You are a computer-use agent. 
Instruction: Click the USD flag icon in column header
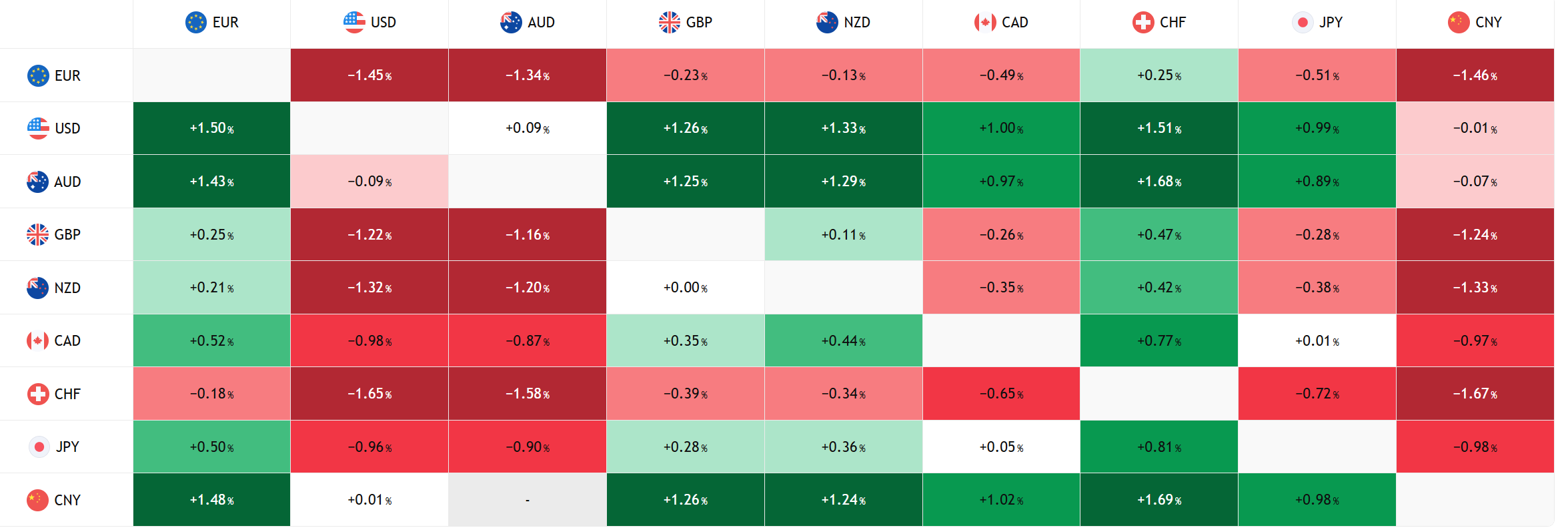pos(353,22)
